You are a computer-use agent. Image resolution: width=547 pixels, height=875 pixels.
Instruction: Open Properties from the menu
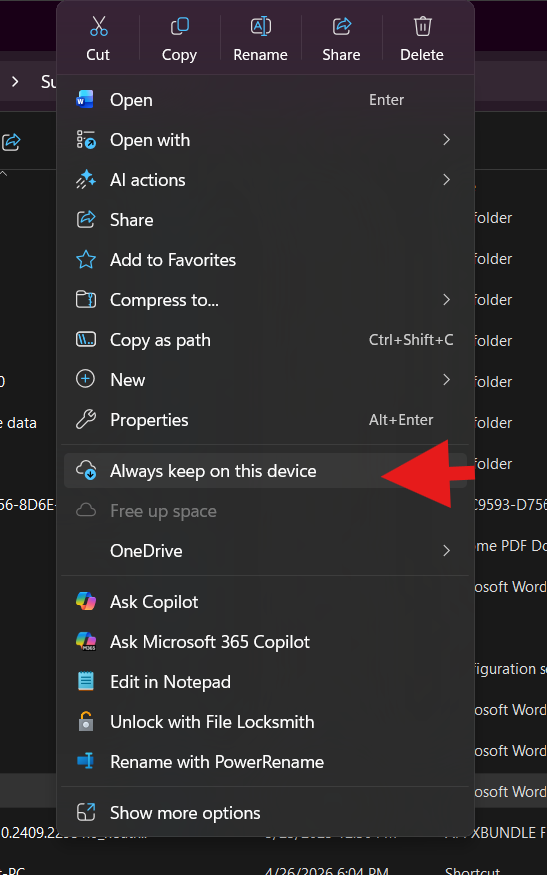click(265, 420)
